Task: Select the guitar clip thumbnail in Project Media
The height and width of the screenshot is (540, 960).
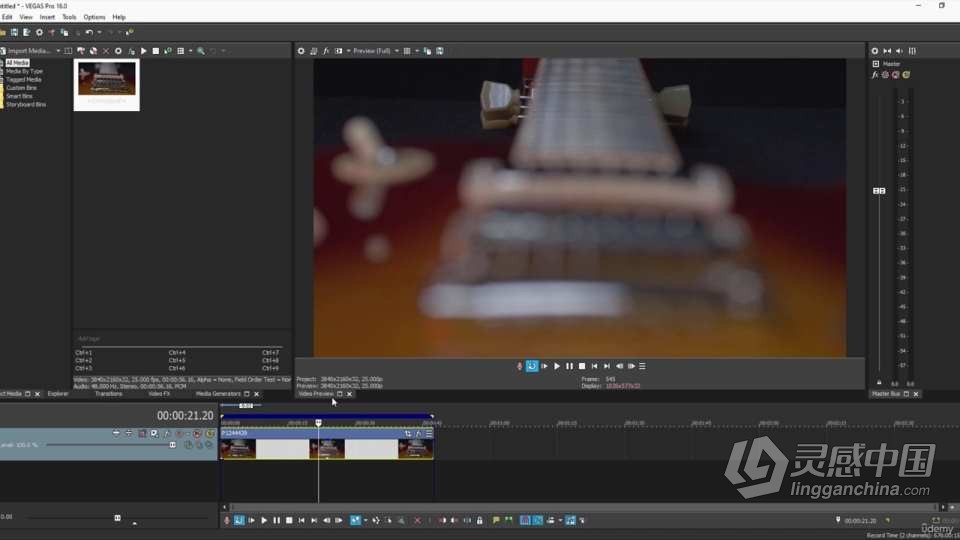Action: [x=107, y=84]
